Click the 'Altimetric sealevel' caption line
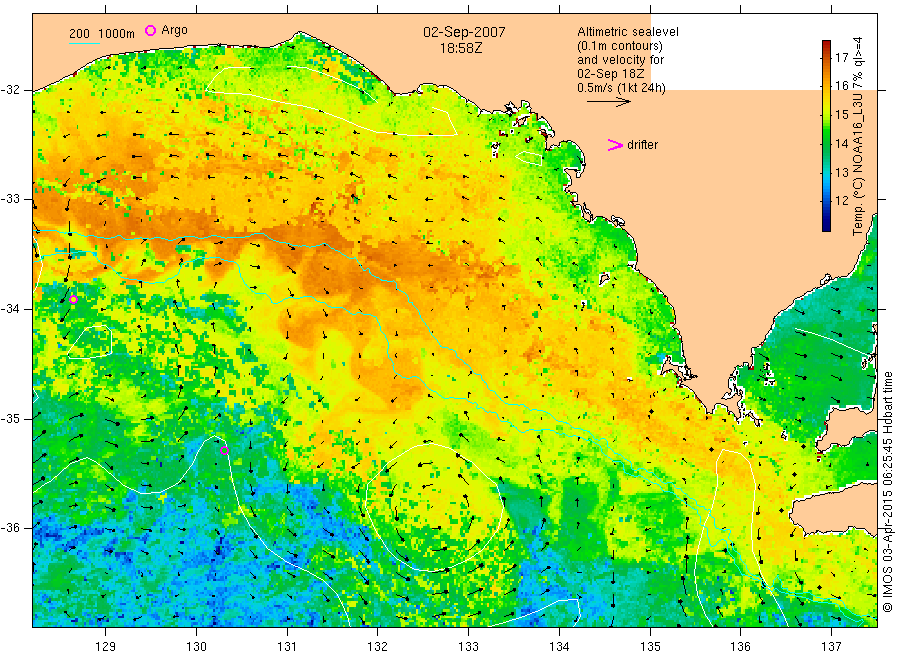The image size is (900, 660). pyautogui.click(x=627, y=32)
